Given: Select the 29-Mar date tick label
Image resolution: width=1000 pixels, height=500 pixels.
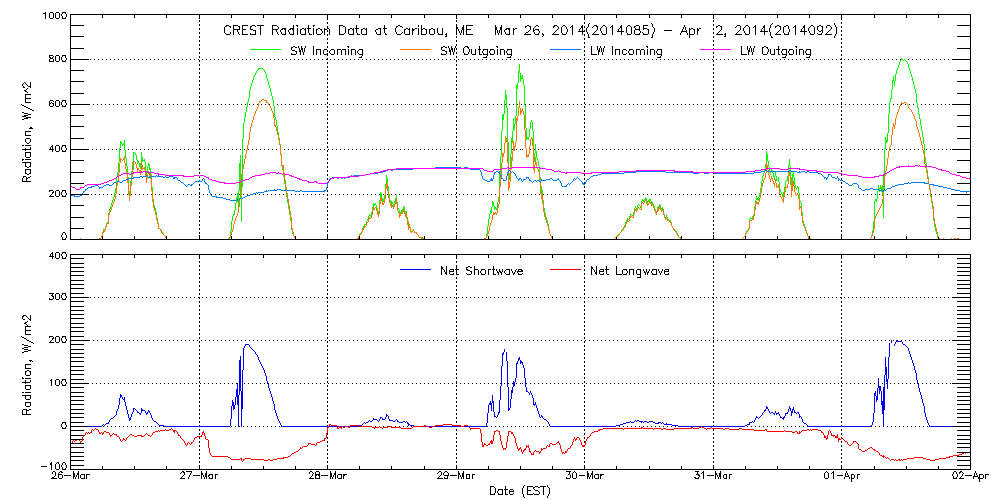Looking at the screenshot, I should click(456, 477).
